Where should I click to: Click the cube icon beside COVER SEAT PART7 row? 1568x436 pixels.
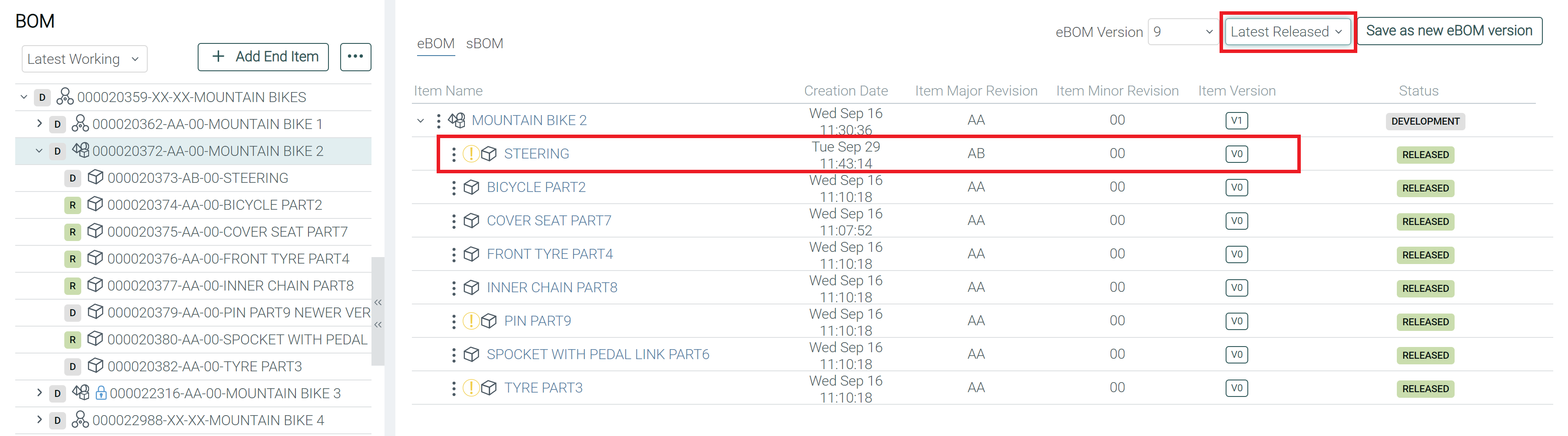click(x=472, y=221)
